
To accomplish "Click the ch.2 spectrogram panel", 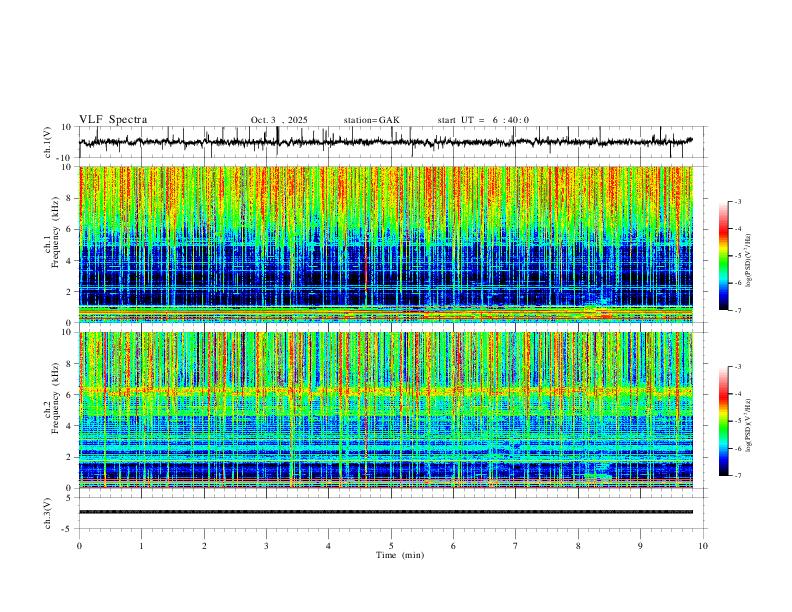I will (x=386, y=410).
